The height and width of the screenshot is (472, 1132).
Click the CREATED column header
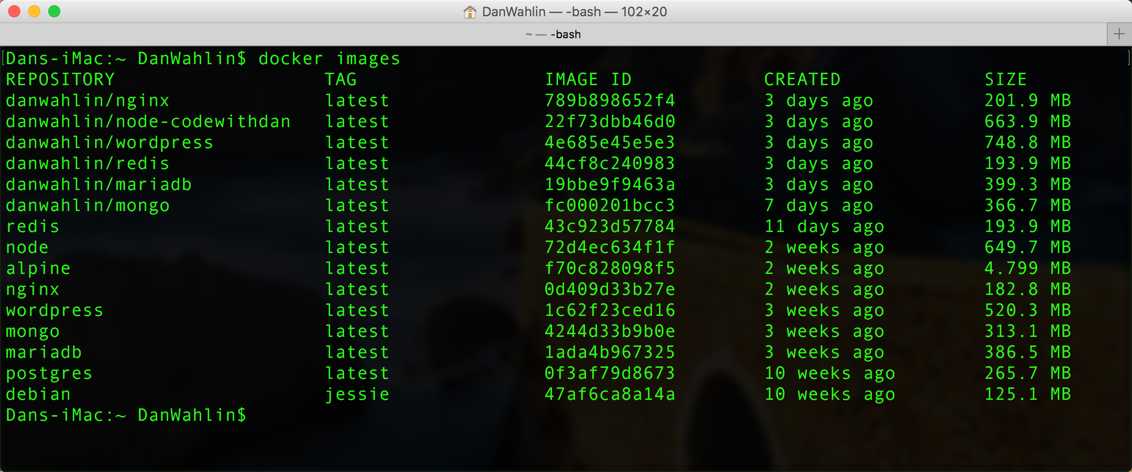click(x=803, y=79)
